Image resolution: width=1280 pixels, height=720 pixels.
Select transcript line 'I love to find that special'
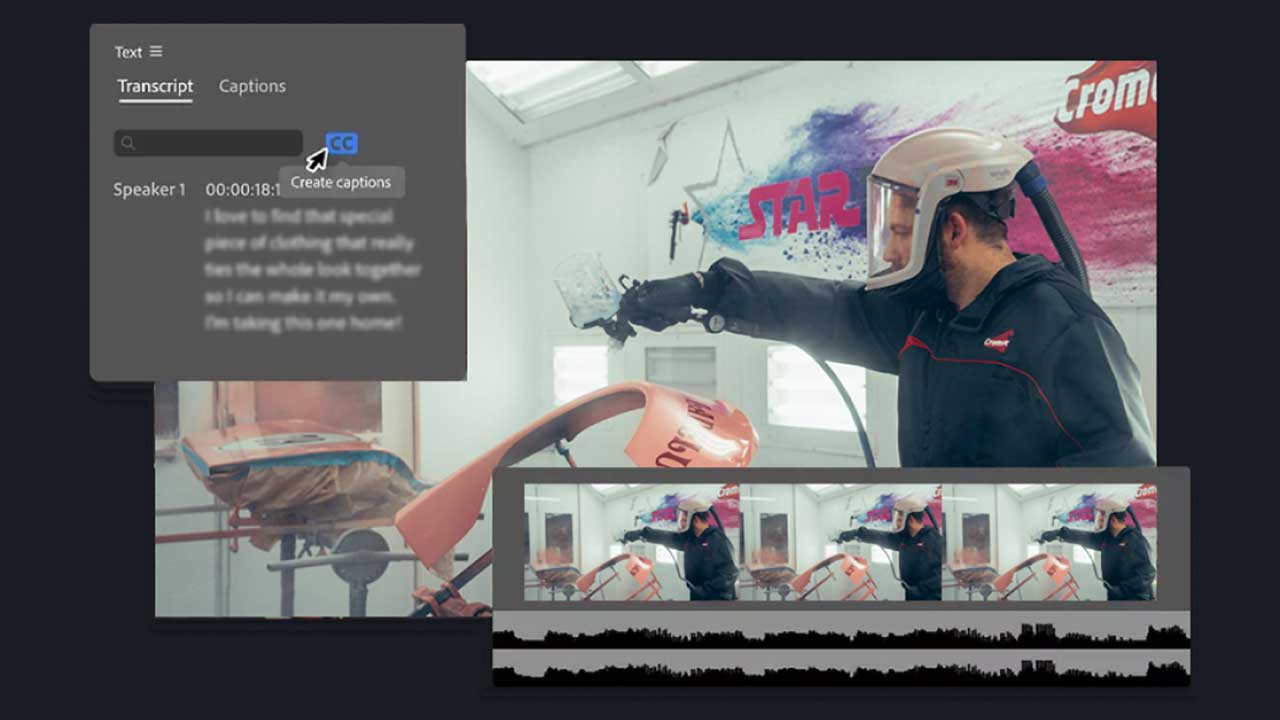click(x=299, y=216)
